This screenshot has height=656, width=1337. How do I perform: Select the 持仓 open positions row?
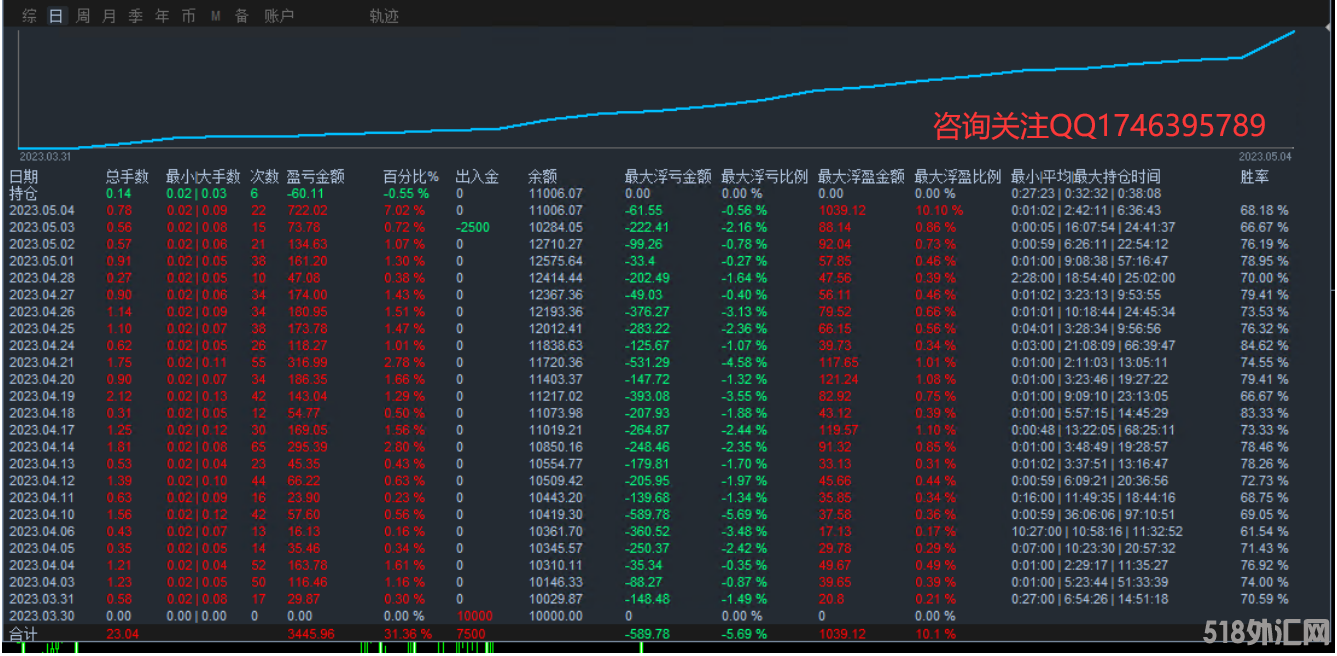tap(23, 193)
